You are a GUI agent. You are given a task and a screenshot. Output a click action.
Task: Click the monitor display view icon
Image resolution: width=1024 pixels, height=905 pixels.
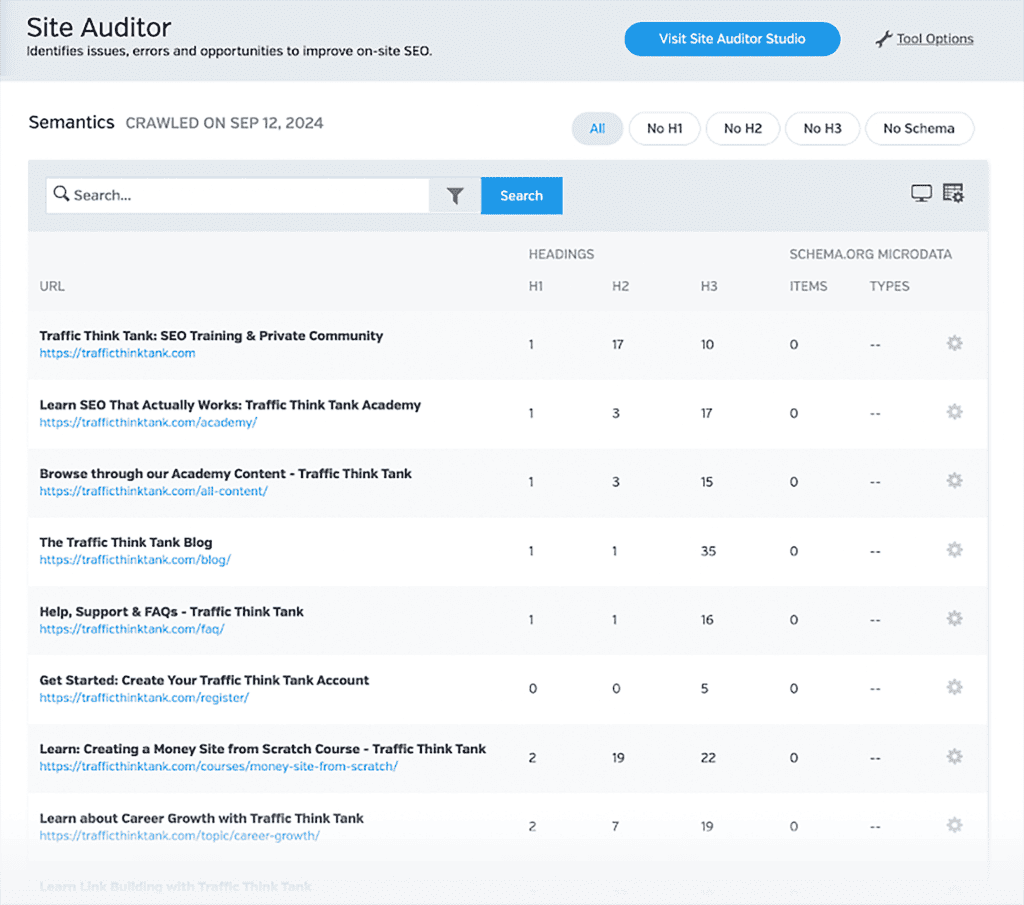tap(921, 194)
